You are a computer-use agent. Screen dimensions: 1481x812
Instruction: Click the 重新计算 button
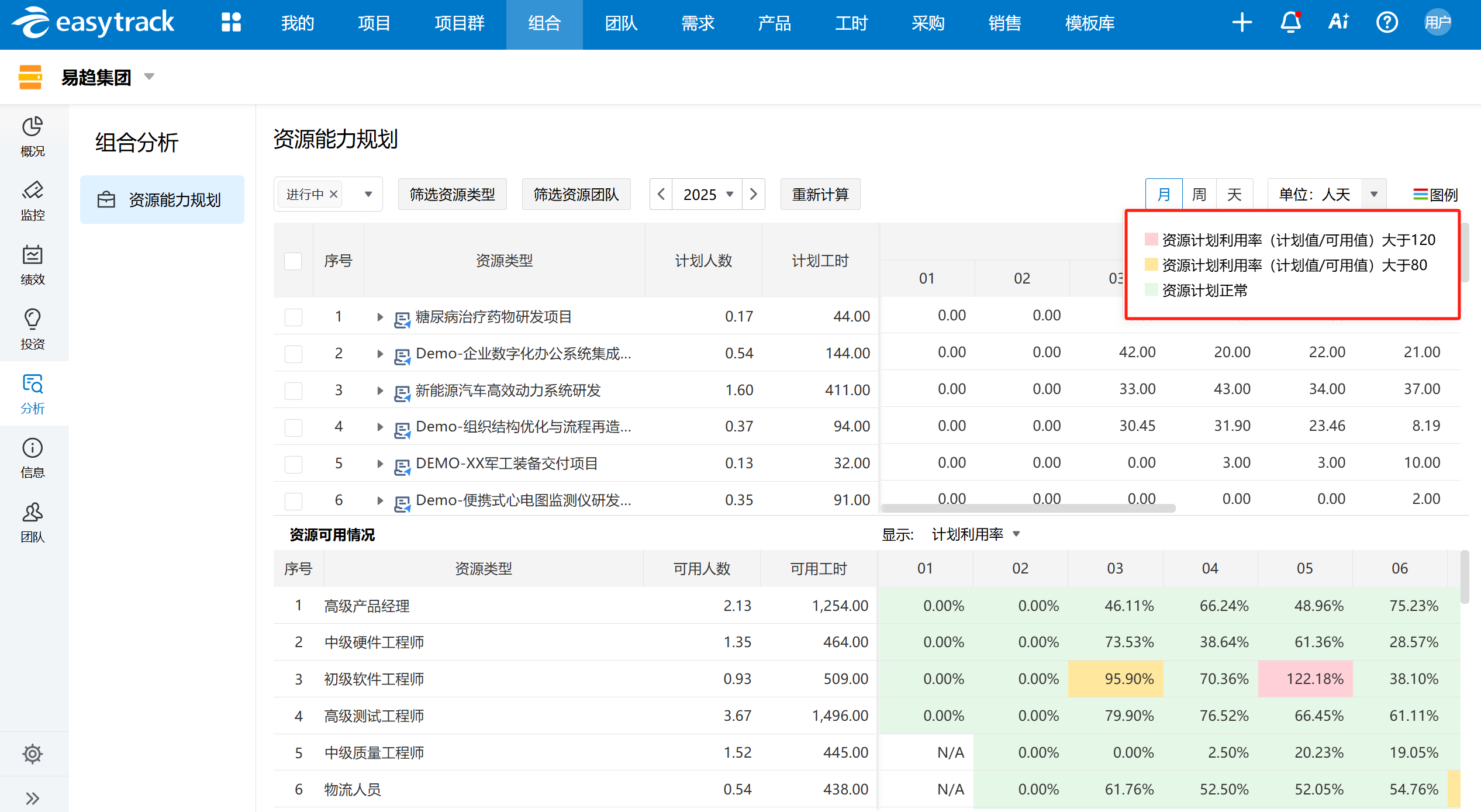point(820,194)
